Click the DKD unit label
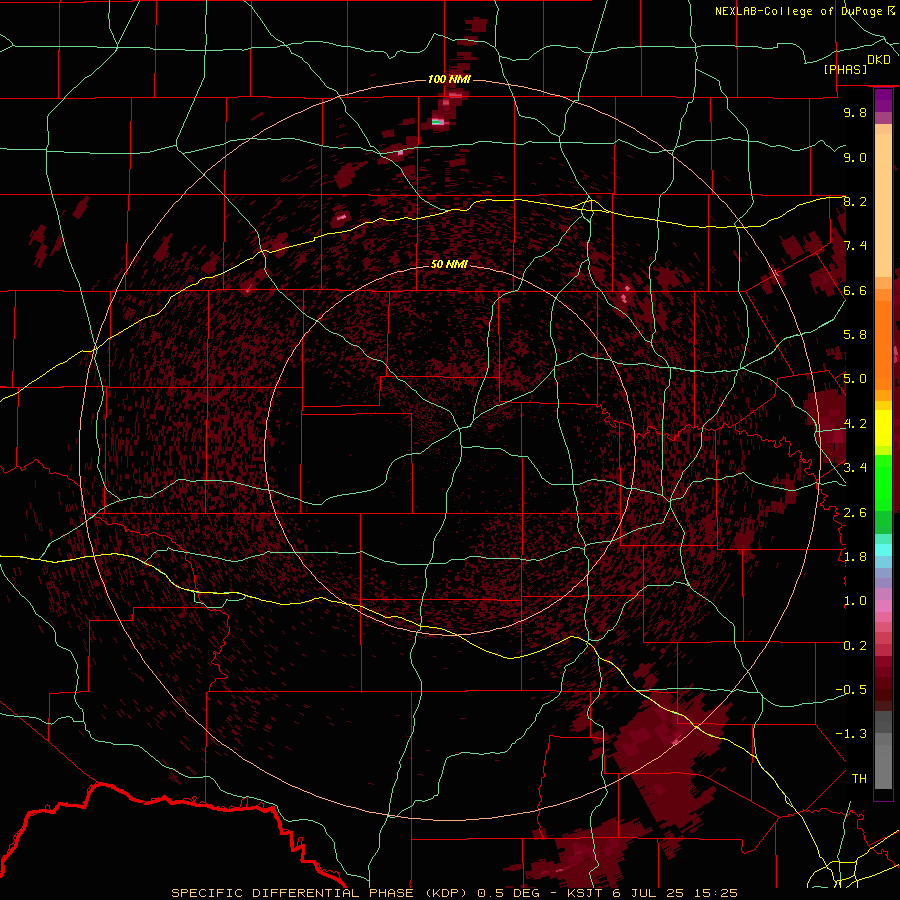 coord(878,59)
